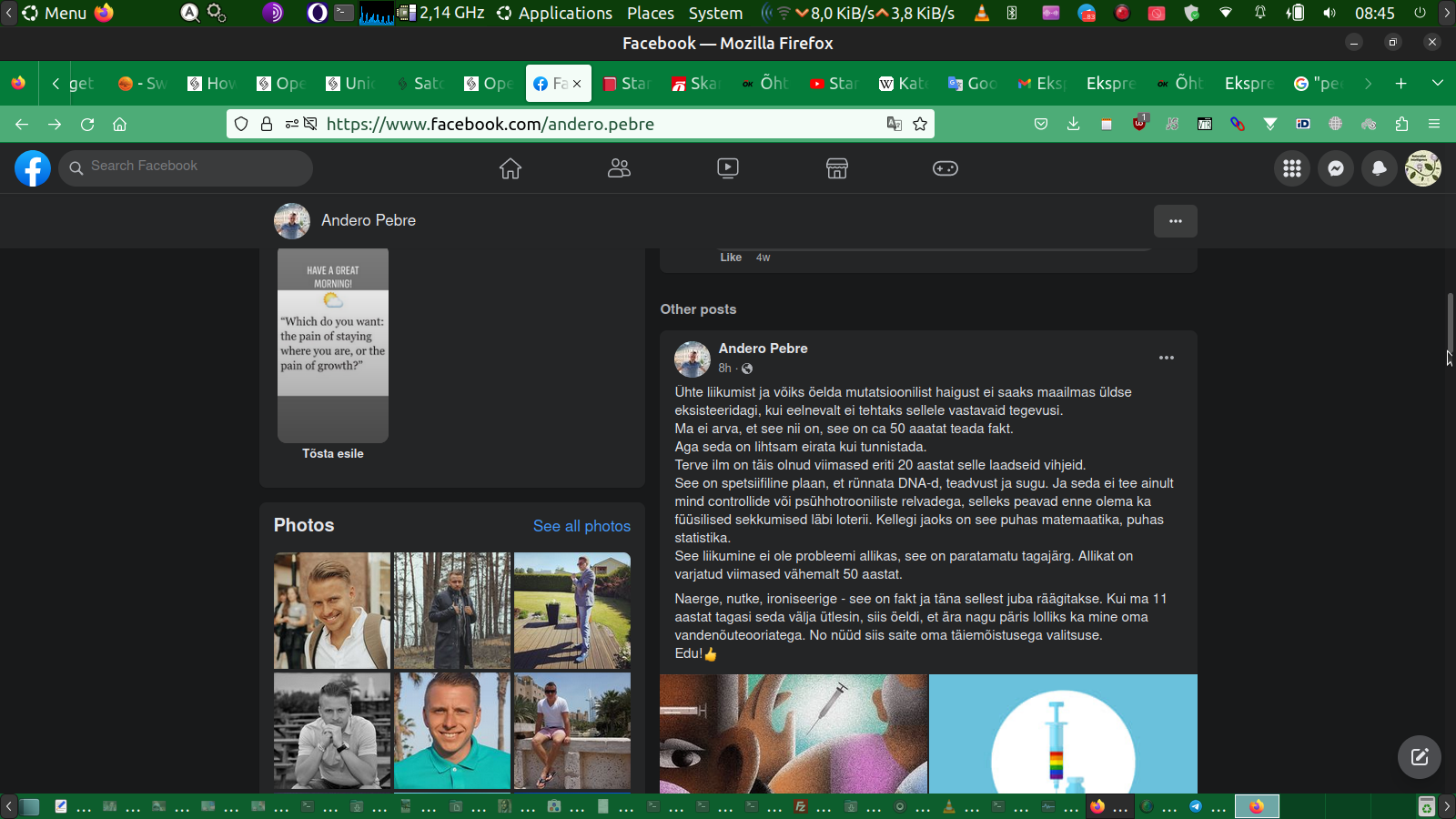This screenshot has width=1456, height=819.
Task: Click the See all photos link
Action: click(x=581, y=526)
